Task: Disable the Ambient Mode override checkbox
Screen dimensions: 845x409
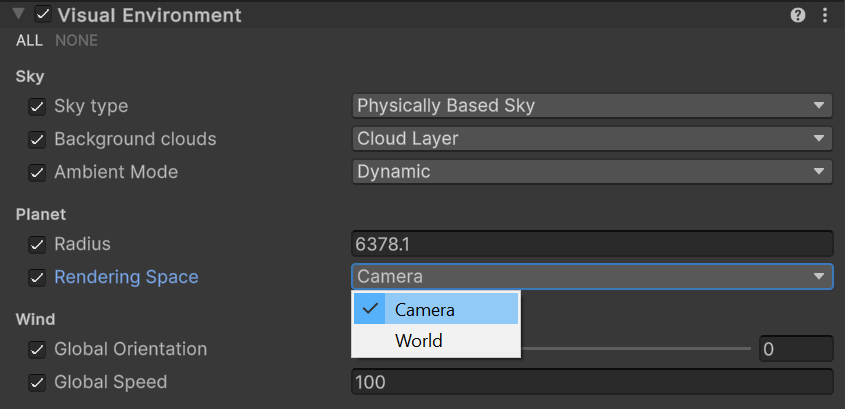Action: pyautogui.click(x=37, y=172)
